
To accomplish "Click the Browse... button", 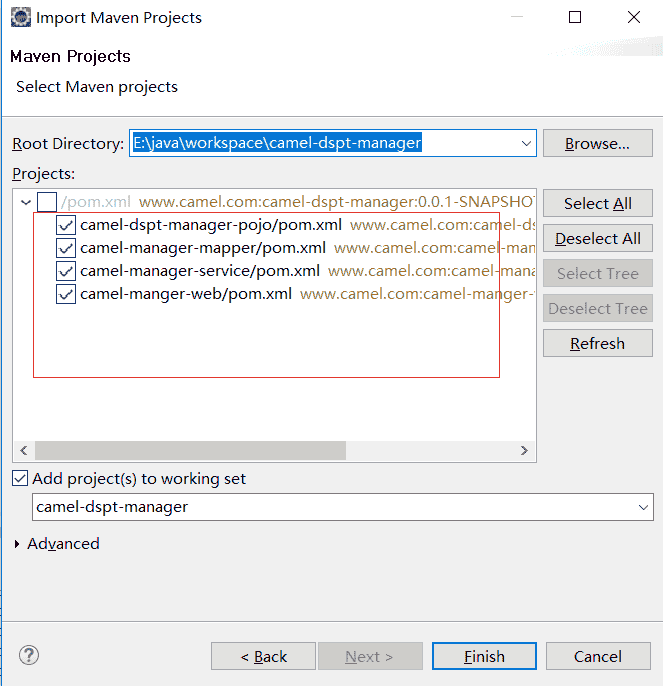I will [598, 143].
